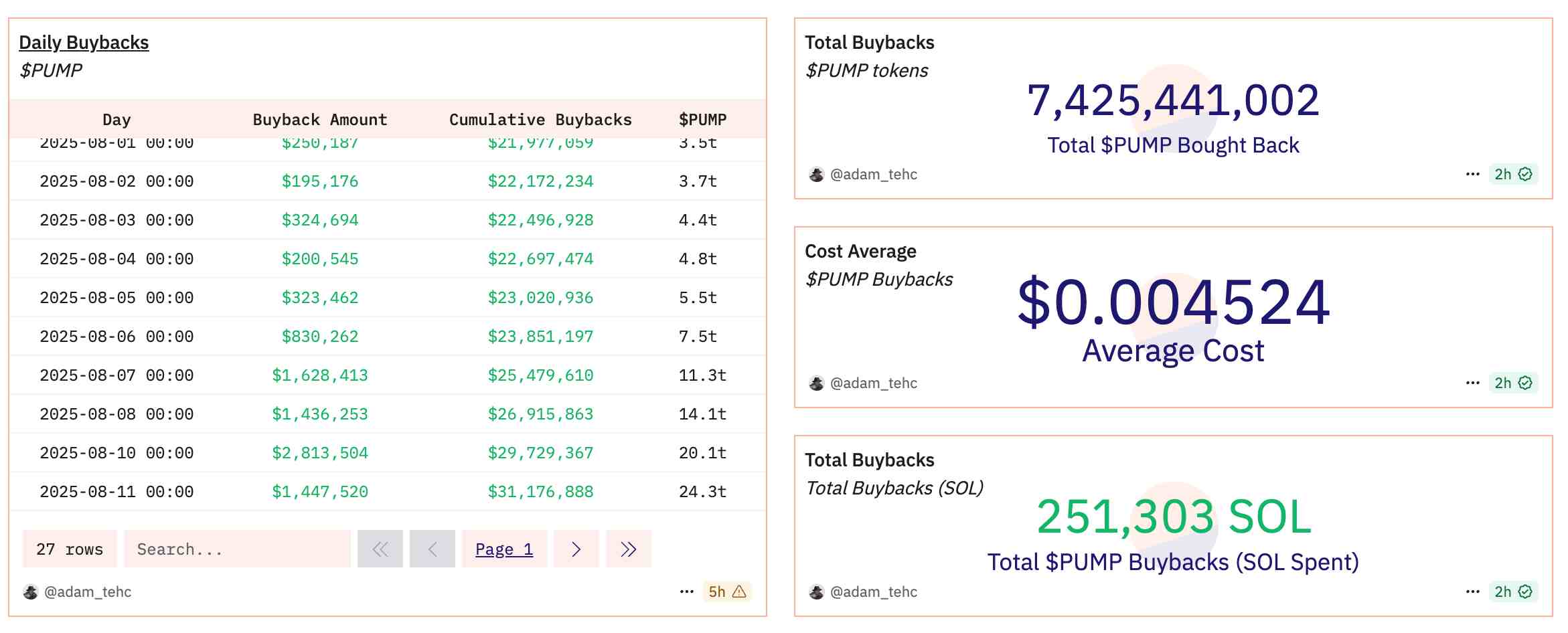Go to the previous table page
1568x633 pixels.
tap(432, 549)
